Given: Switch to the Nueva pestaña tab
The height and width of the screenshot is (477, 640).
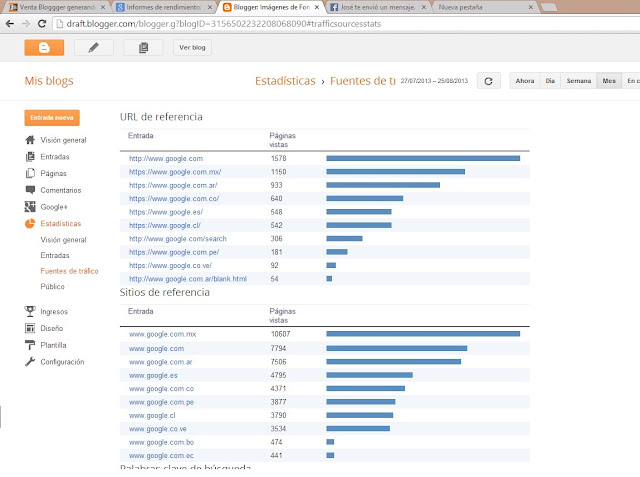Looking at the screenshot, I should click(x=485, y=7).
